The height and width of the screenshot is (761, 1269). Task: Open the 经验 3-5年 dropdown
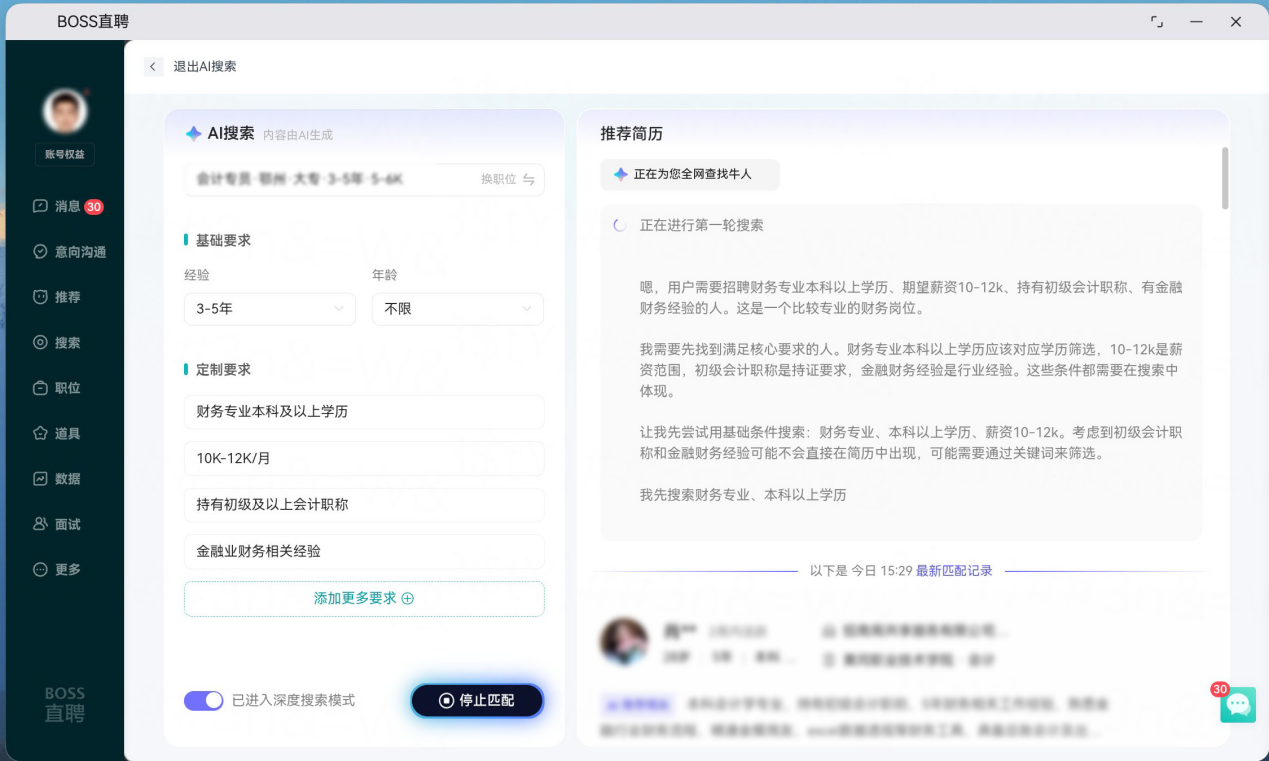click(270, 309)
